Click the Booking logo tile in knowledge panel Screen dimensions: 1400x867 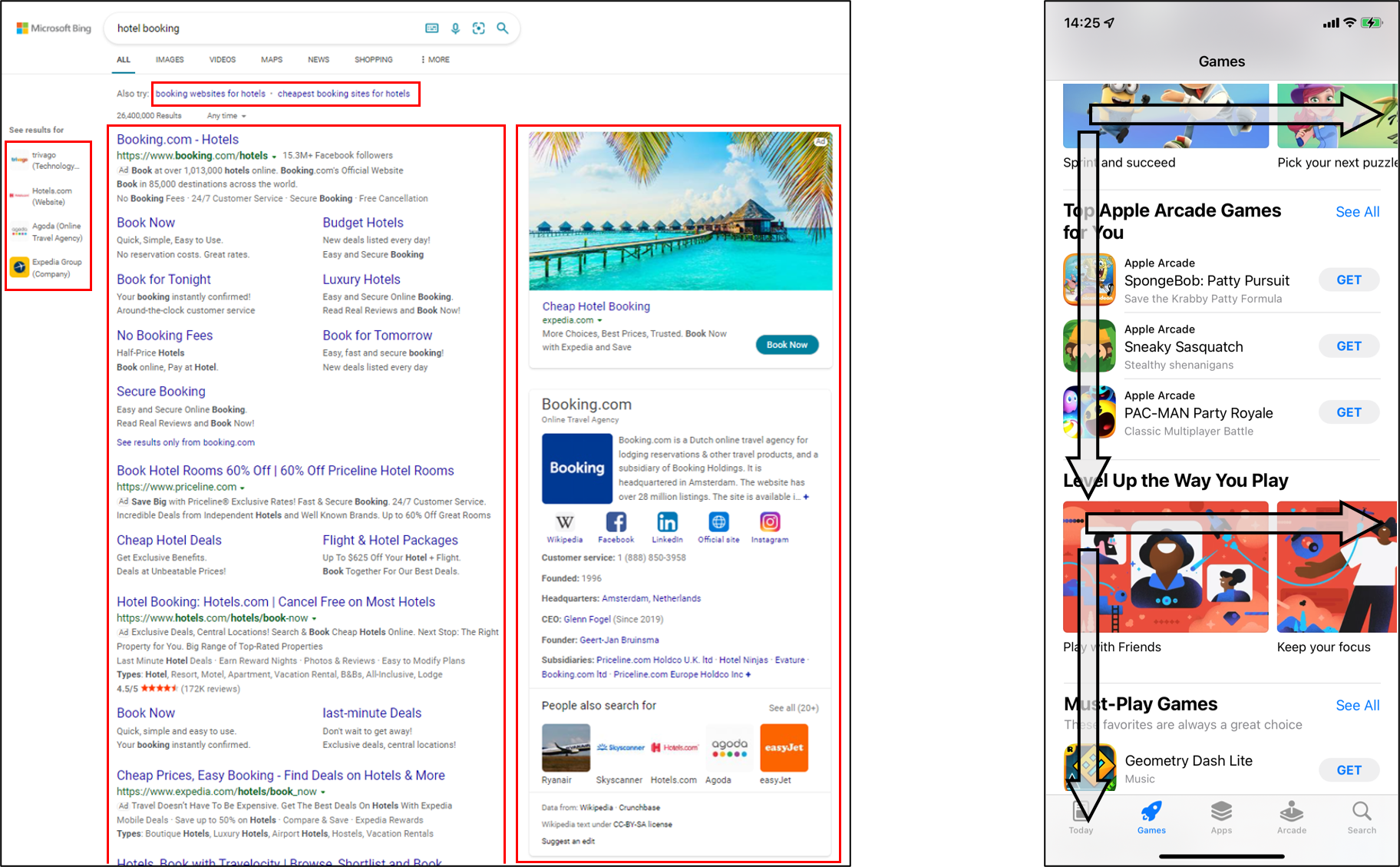click(x=577, y=468)
